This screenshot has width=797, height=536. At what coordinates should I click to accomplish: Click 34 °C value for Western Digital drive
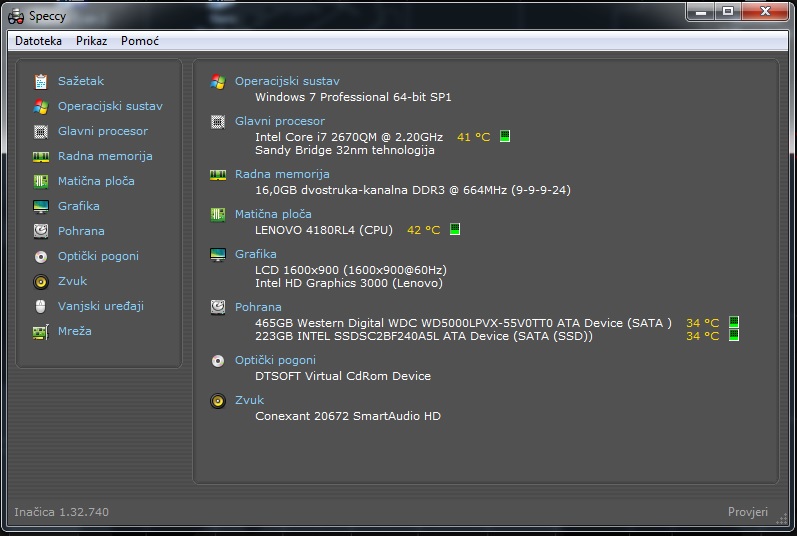coord(702,323)
